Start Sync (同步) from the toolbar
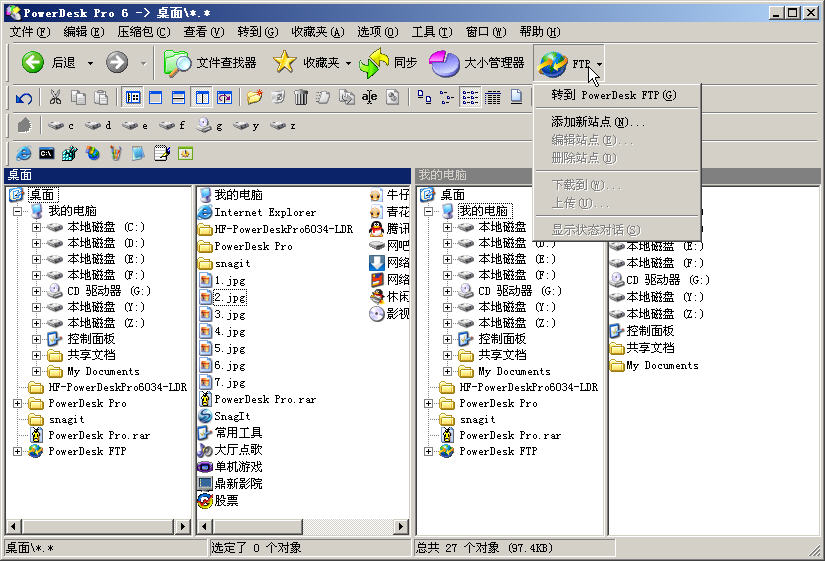Screen dimensions: 825x561 coord(388,63)
